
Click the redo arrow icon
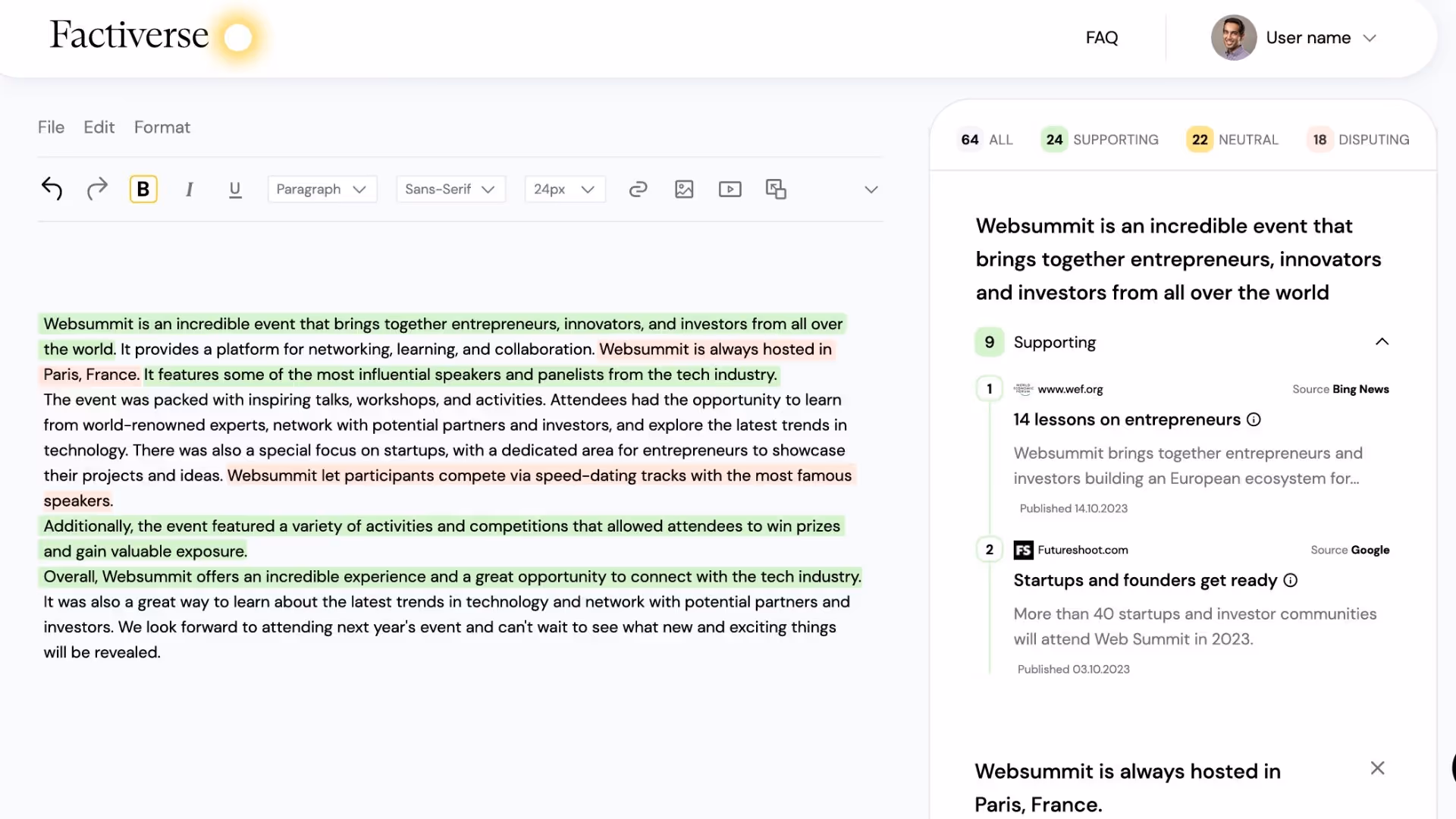pyautogui.click(x=97, y=189)
